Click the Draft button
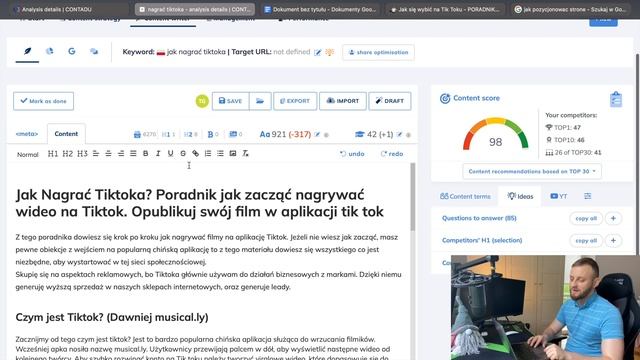 pyautogui.click(x=390, y=101)
